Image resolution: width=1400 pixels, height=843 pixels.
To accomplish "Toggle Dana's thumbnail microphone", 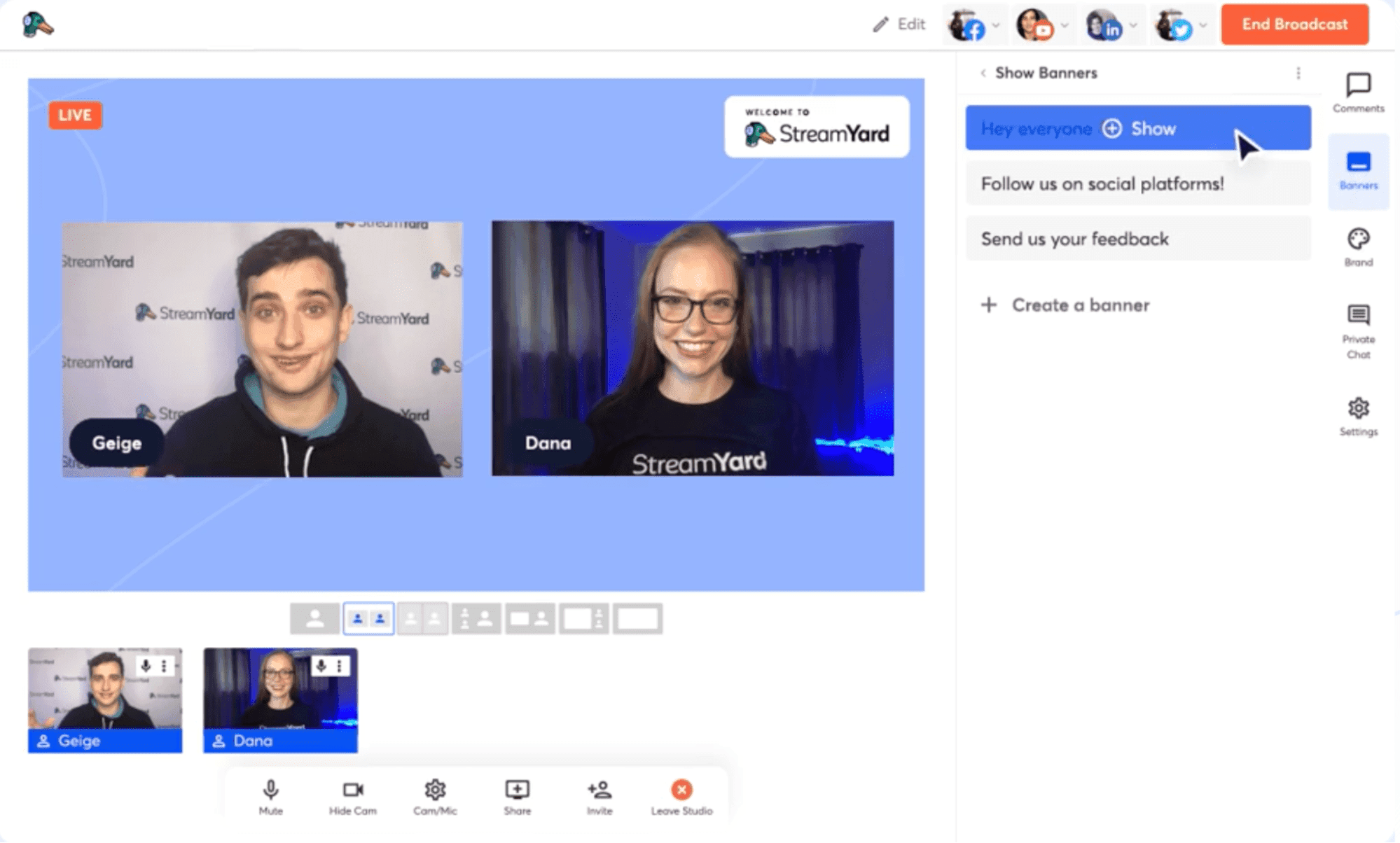I will pyautogui.click(x=321, y=666).
